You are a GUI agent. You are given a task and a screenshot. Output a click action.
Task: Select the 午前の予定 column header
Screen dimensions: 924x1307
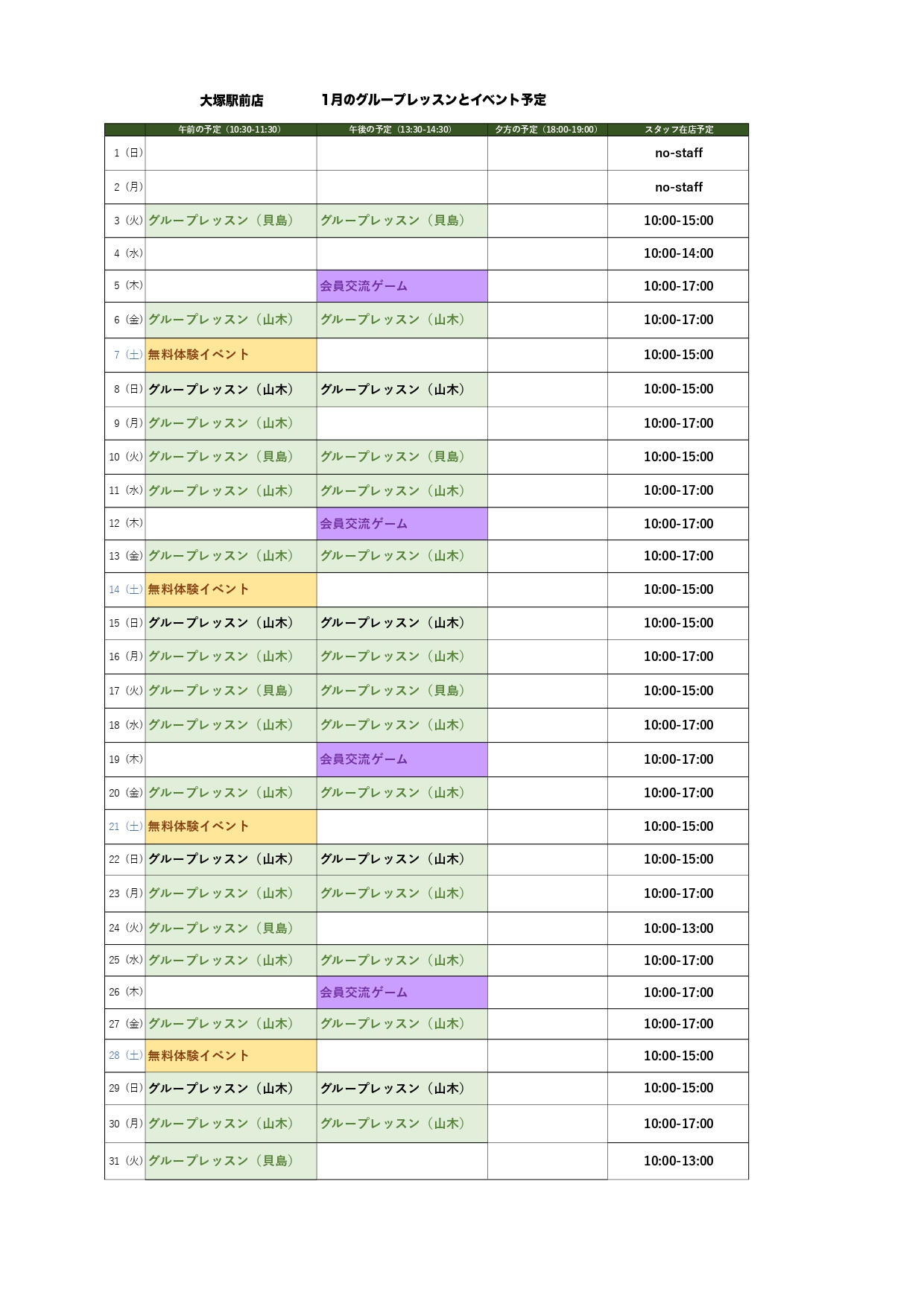tap(231, 130)
